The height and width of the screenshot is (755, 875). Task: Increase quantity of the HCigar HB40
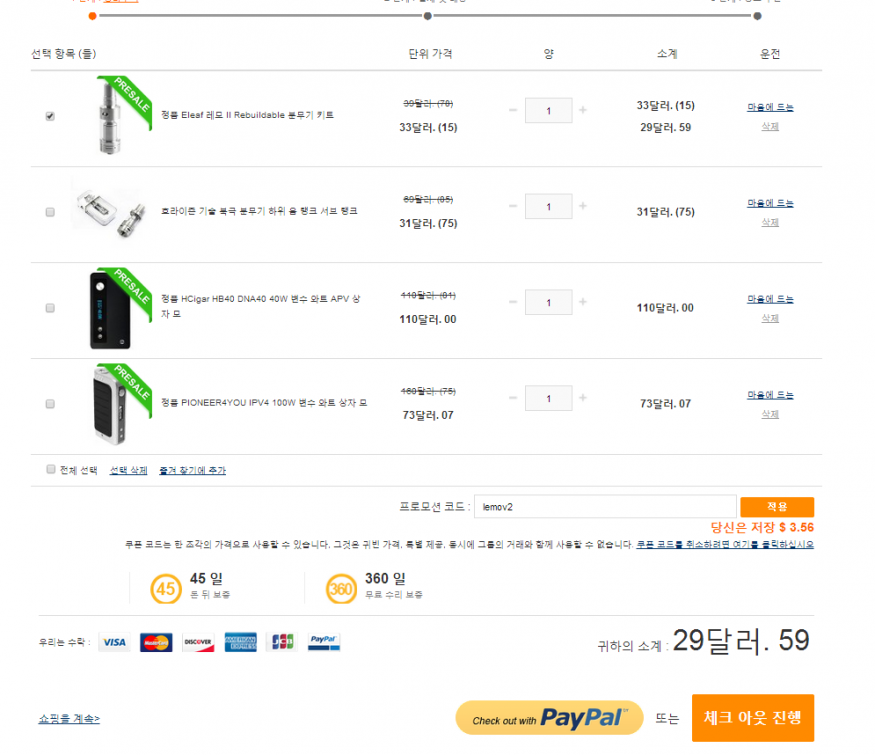[x=583, y=302]
